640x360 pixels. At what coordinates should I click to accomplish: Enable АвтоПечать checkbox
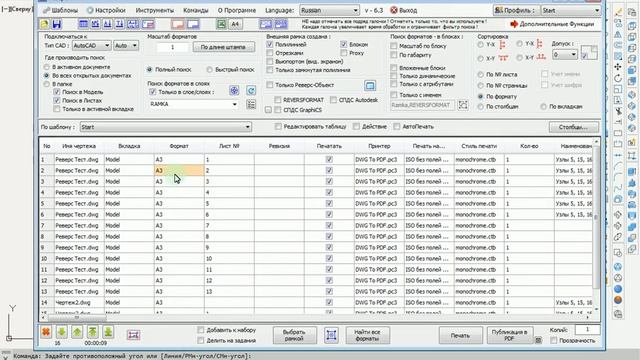tap(397, 127)
